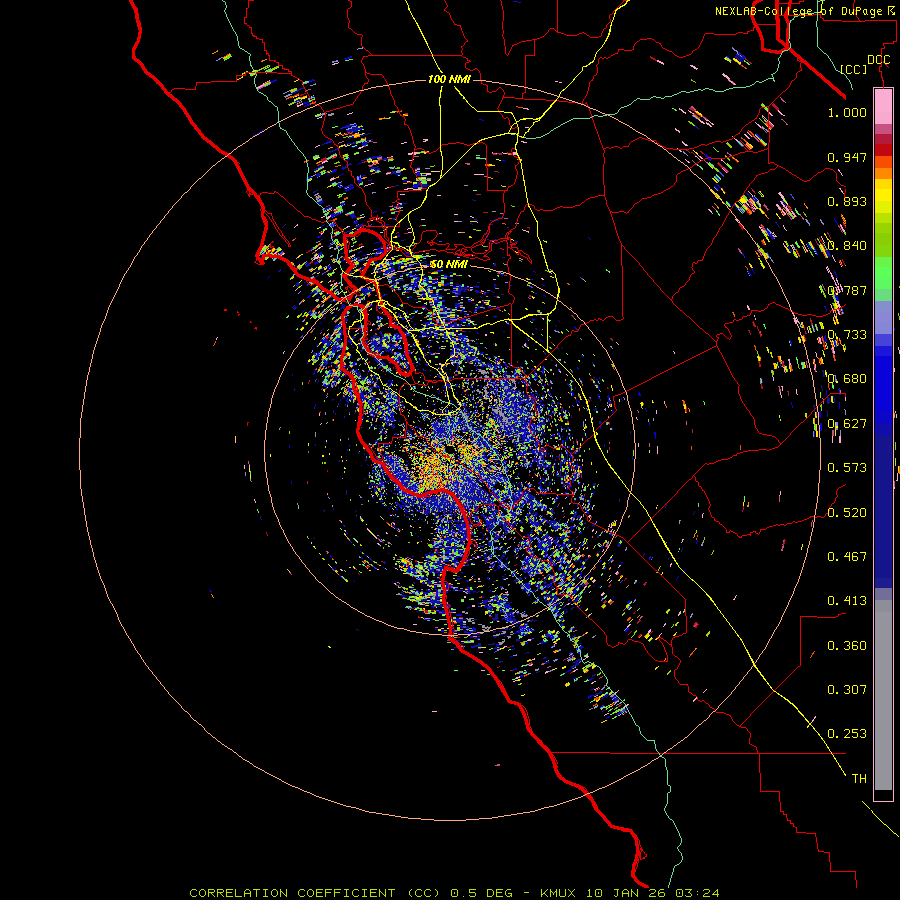Click the 0.893 legend value
This screenshot has height=900, width=900.
coord(847,201)
